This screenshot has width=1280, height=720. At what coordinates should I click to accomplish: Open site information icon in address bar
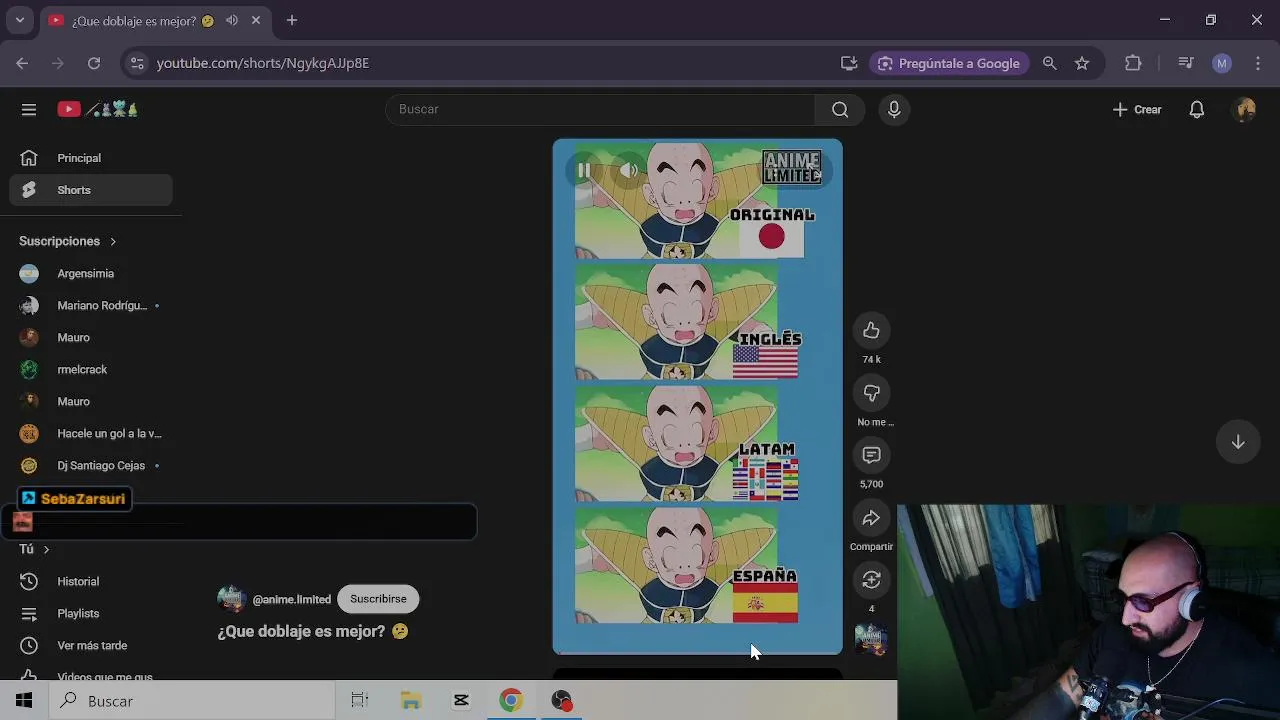coord(137,63)
